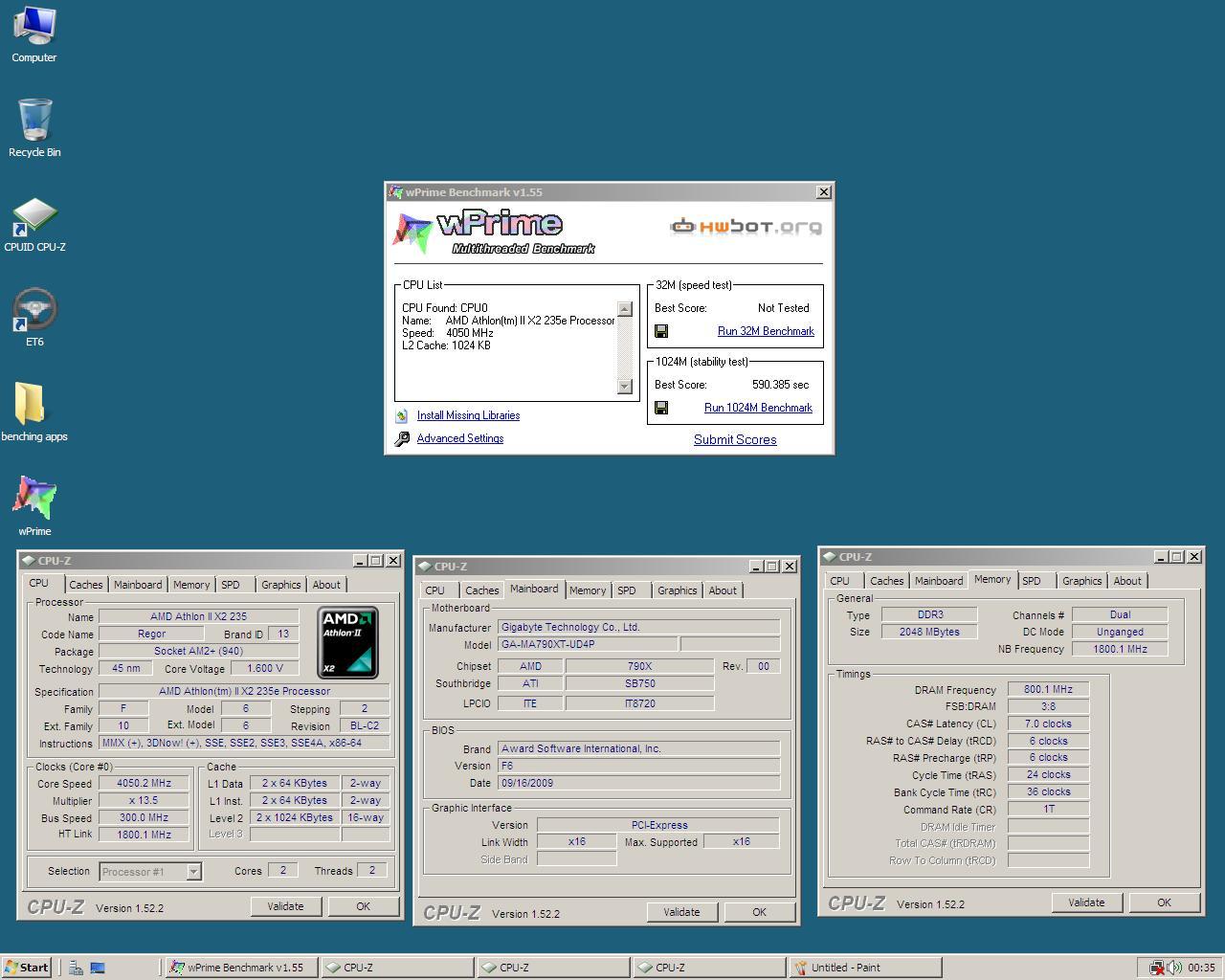
Task: Select first CPU-Z taskbar button
Action: [x=396, y=968]
